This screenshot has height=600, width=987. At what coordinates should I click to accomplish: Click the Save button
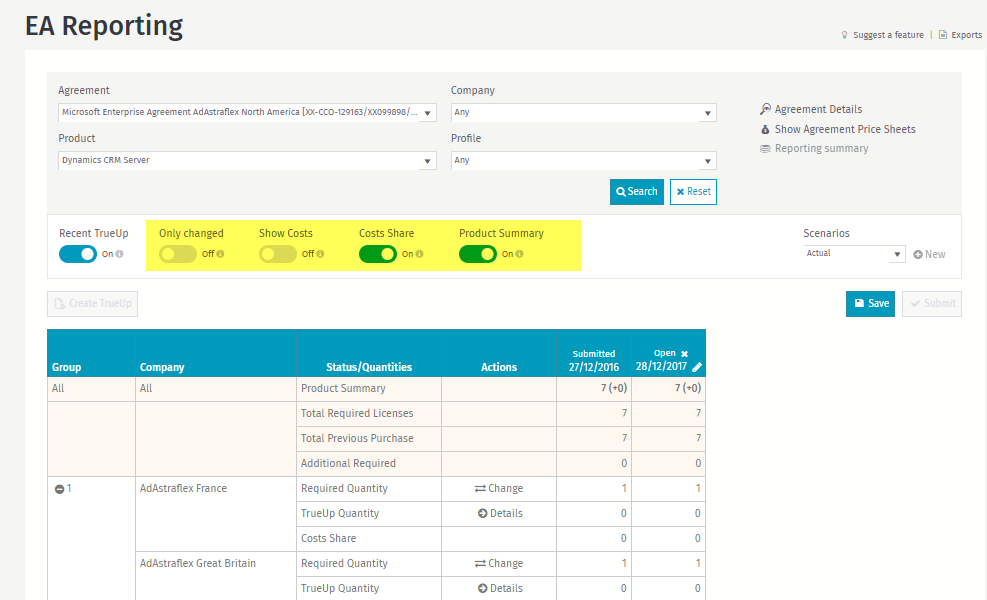870,304
